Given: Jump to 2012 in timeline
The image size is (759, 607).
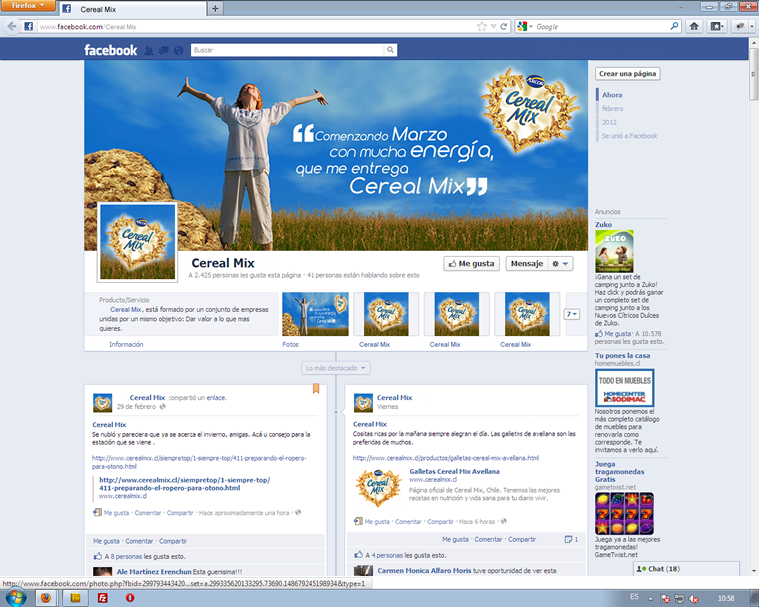Looking at the screenshot, I should [609, 122].
